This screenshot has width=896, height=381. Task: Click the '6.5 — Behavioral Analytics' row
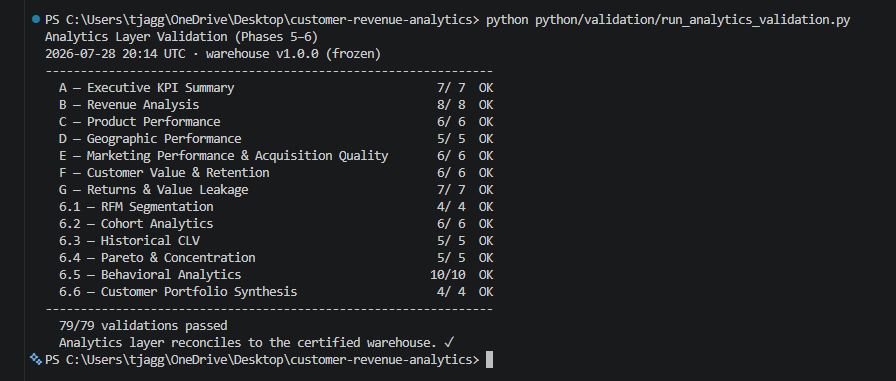(276, 275)
